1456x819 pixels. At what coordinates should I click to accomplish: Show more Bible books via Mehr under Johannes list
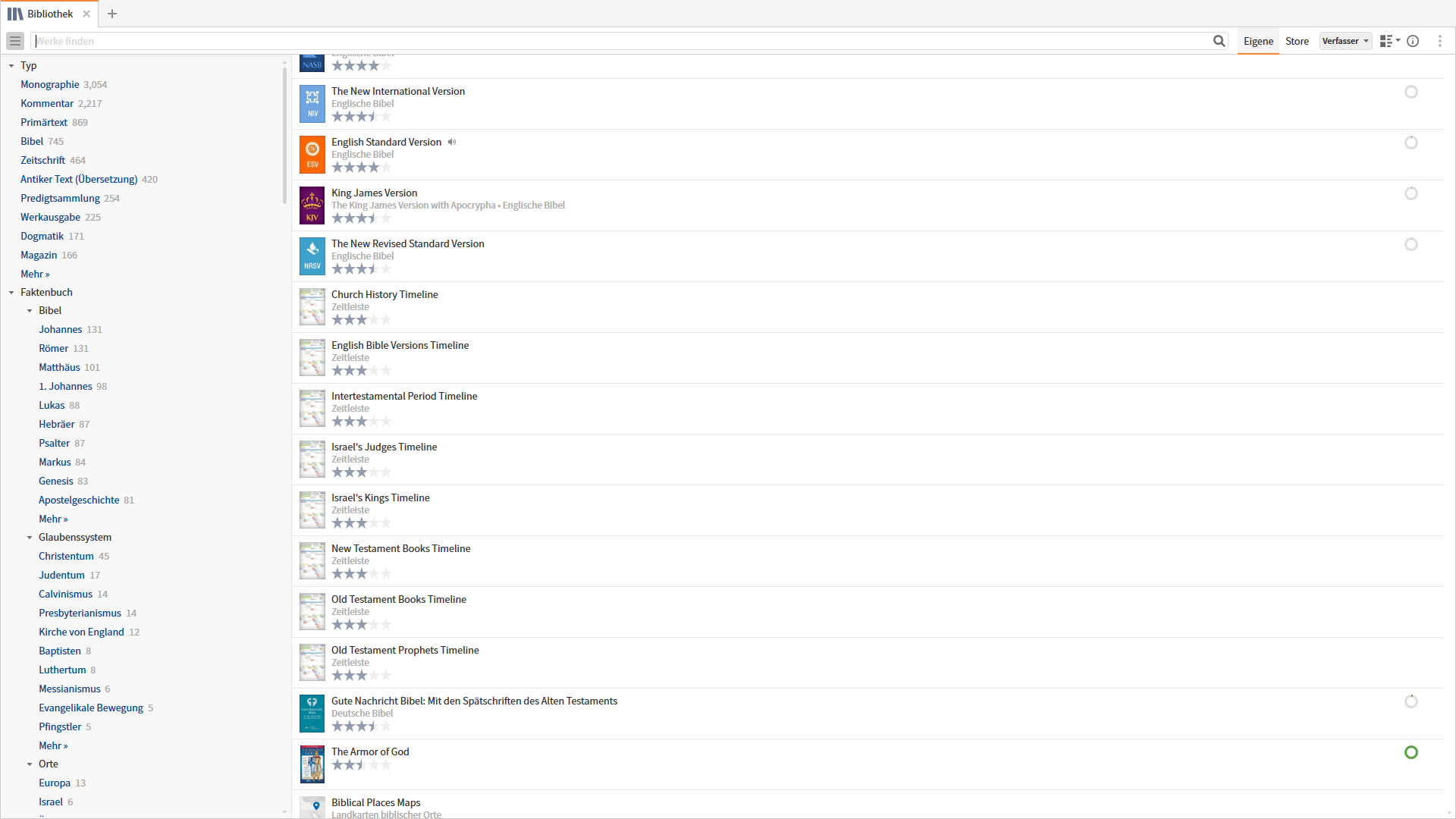click(x=53, y=519)
